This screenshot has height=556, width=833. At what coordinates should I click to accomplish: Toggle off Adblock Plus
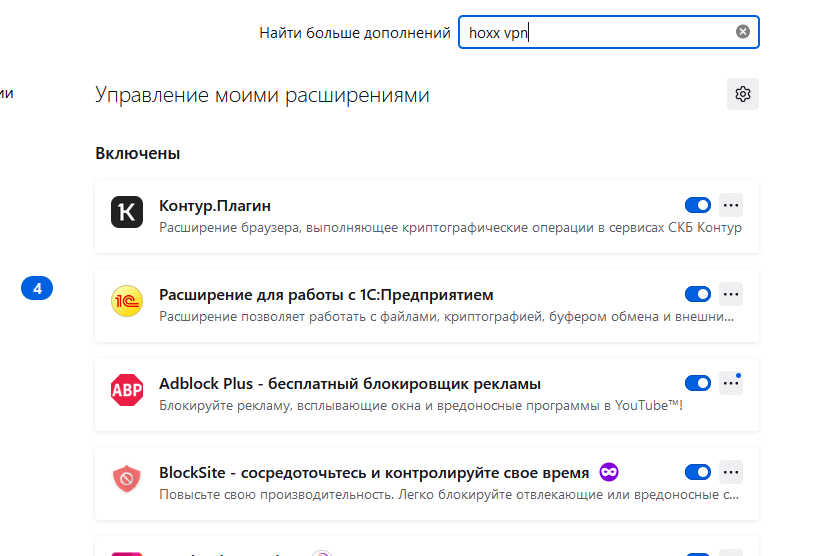[x=697, y=383]
